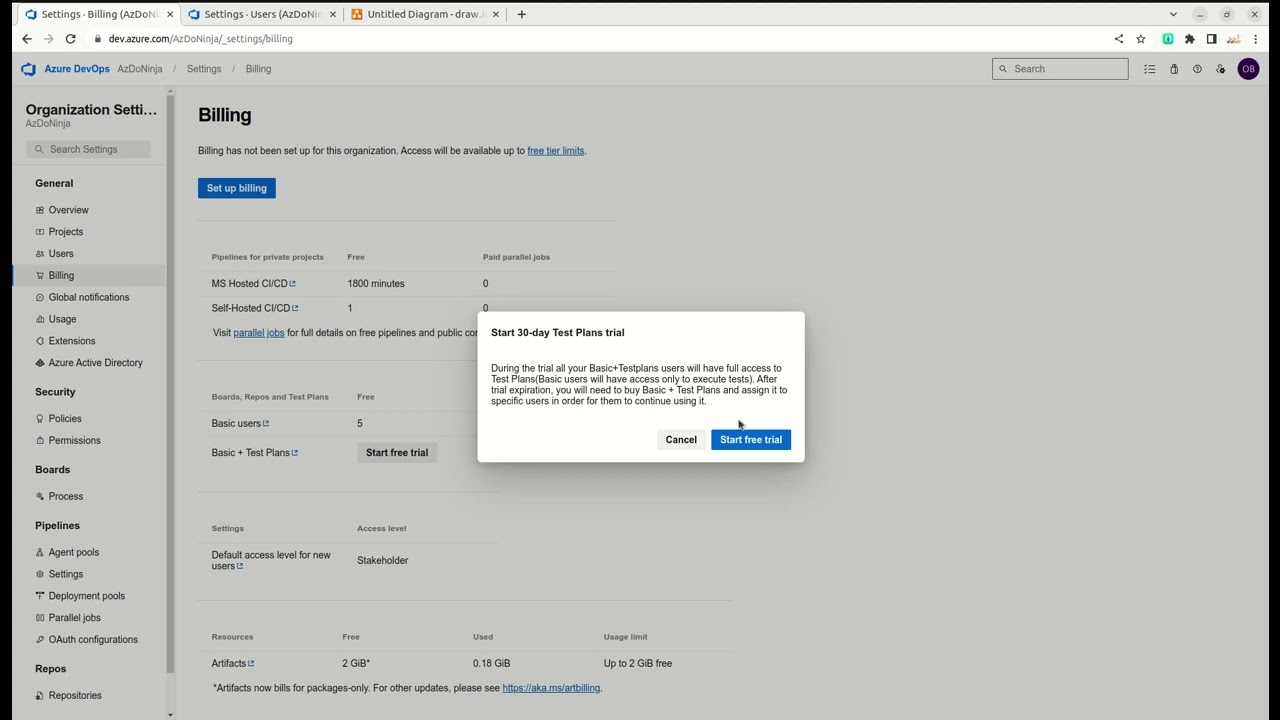The width and height of the screenshot is (1280, 720).
Task: Click the browser forward arrow
Action: point(48,39)
